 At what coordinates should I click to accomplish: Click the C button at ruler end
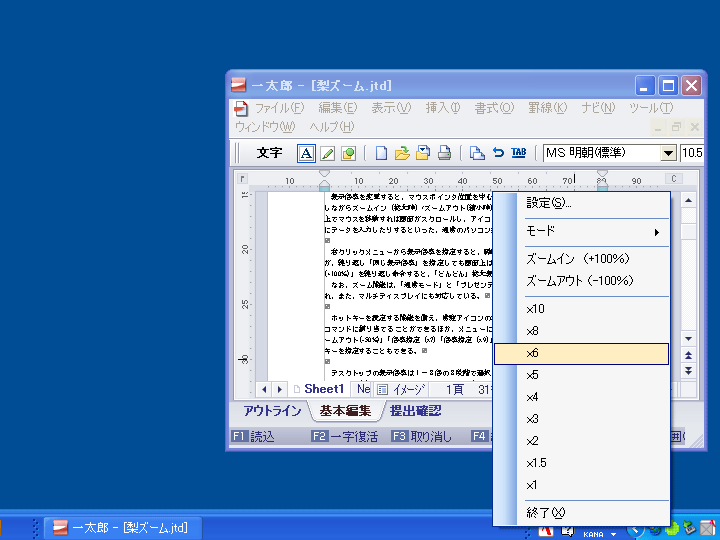tap(674, 179)
